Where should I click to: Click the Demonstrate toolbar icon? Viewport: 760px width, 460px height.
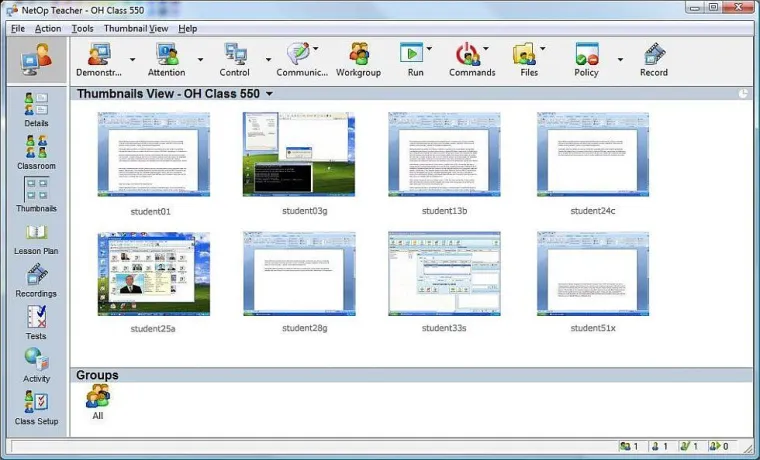(x=99, y=55)
